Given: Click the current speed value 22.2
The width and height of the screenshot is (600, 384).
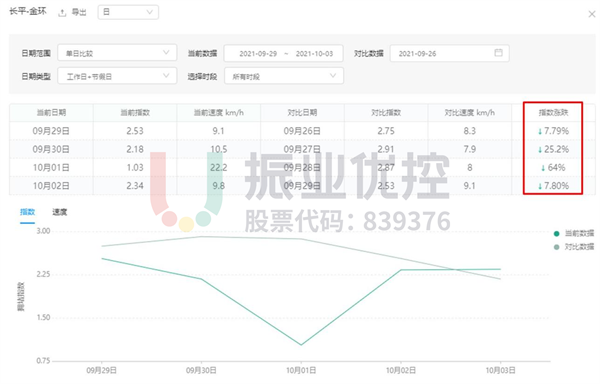Looking at the screenshot, I should click(218, 168).
